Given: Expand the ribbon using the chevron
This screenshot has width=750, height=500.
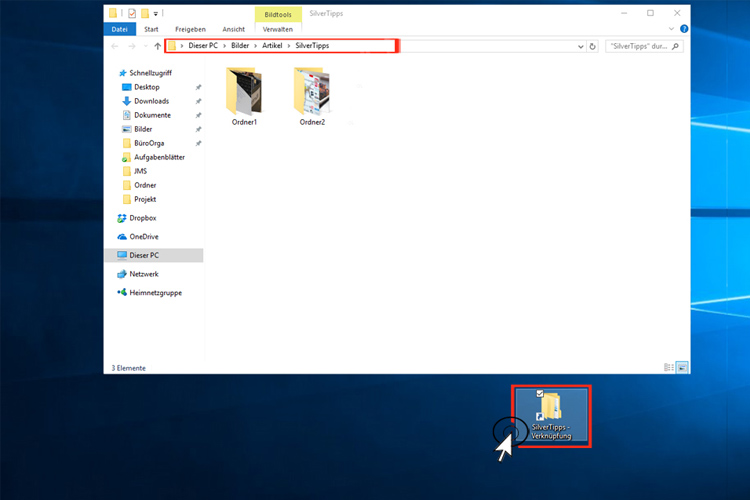Looking at the screenshot, I should 670,30.
